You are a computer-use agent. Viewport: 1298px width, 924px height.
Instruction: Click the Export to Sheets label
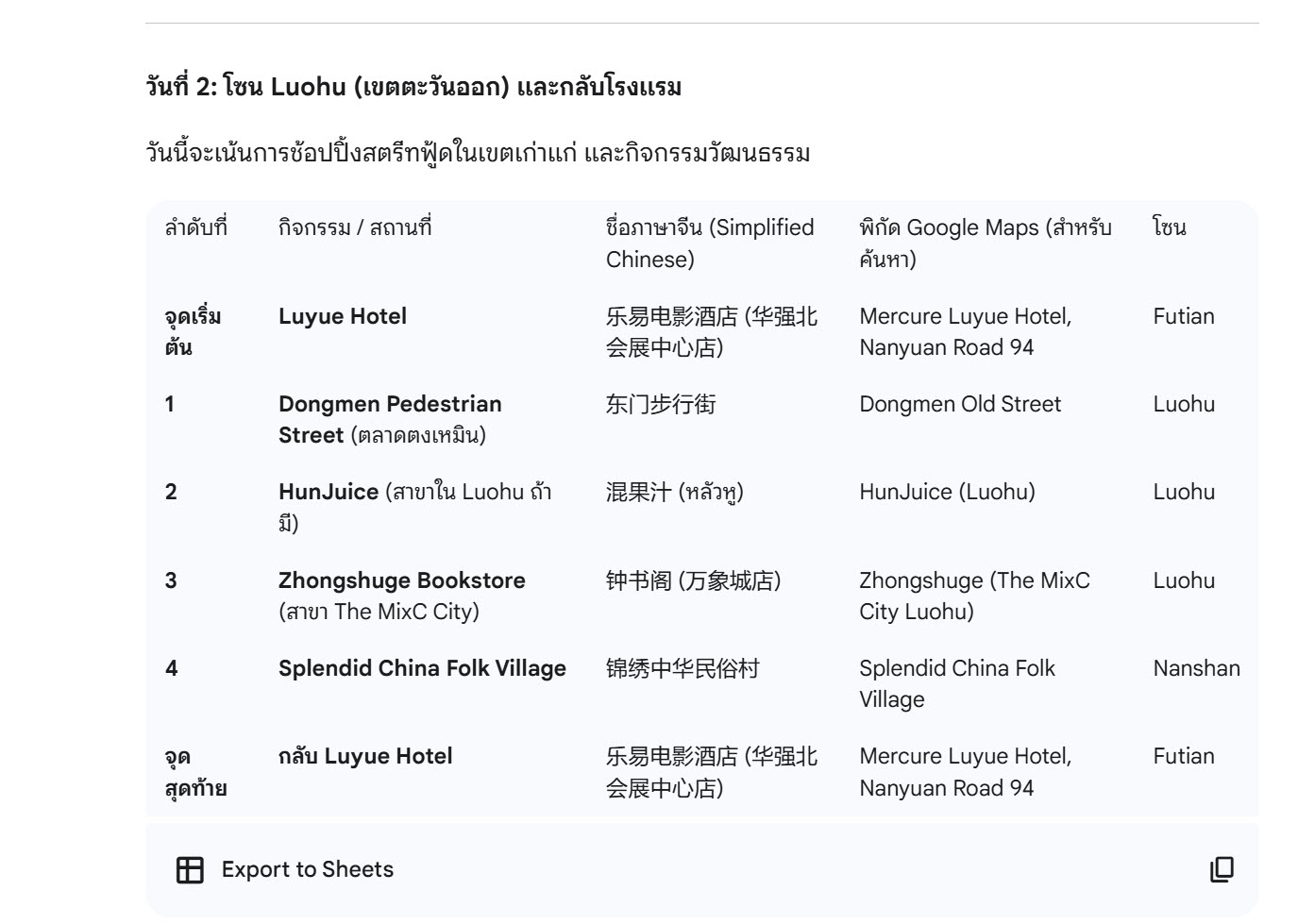point(307,869)
